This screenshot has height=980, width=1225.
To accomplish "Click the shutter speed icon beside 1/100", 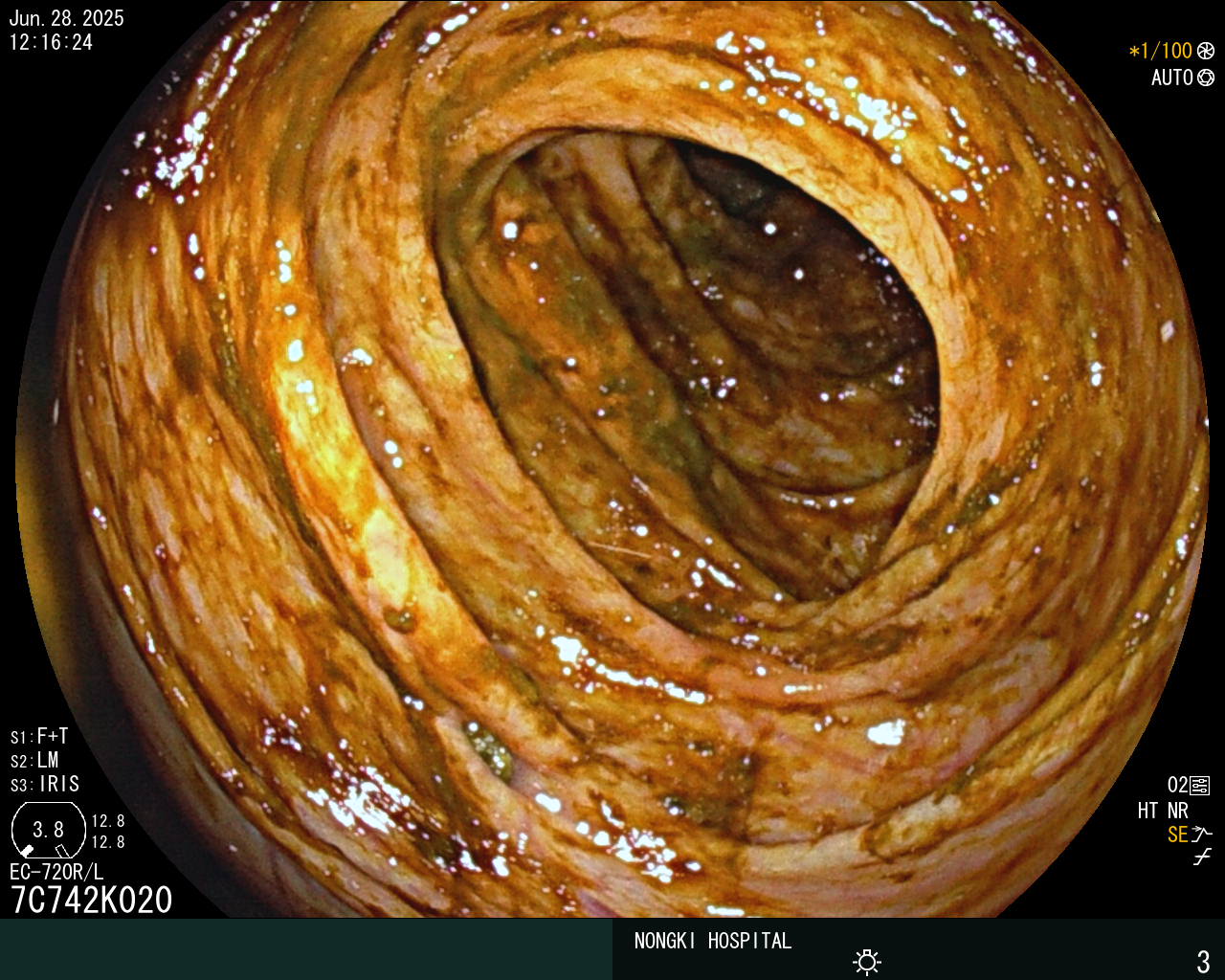I will pos(1206,51).
